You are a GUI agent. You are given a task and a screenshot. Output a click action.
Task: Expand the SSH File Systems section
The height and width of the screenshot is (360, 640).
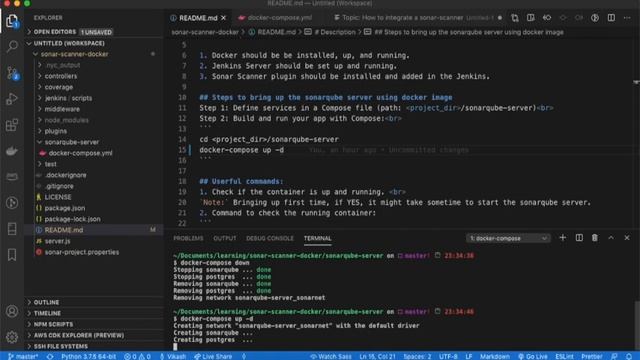(x=94, y=346)
